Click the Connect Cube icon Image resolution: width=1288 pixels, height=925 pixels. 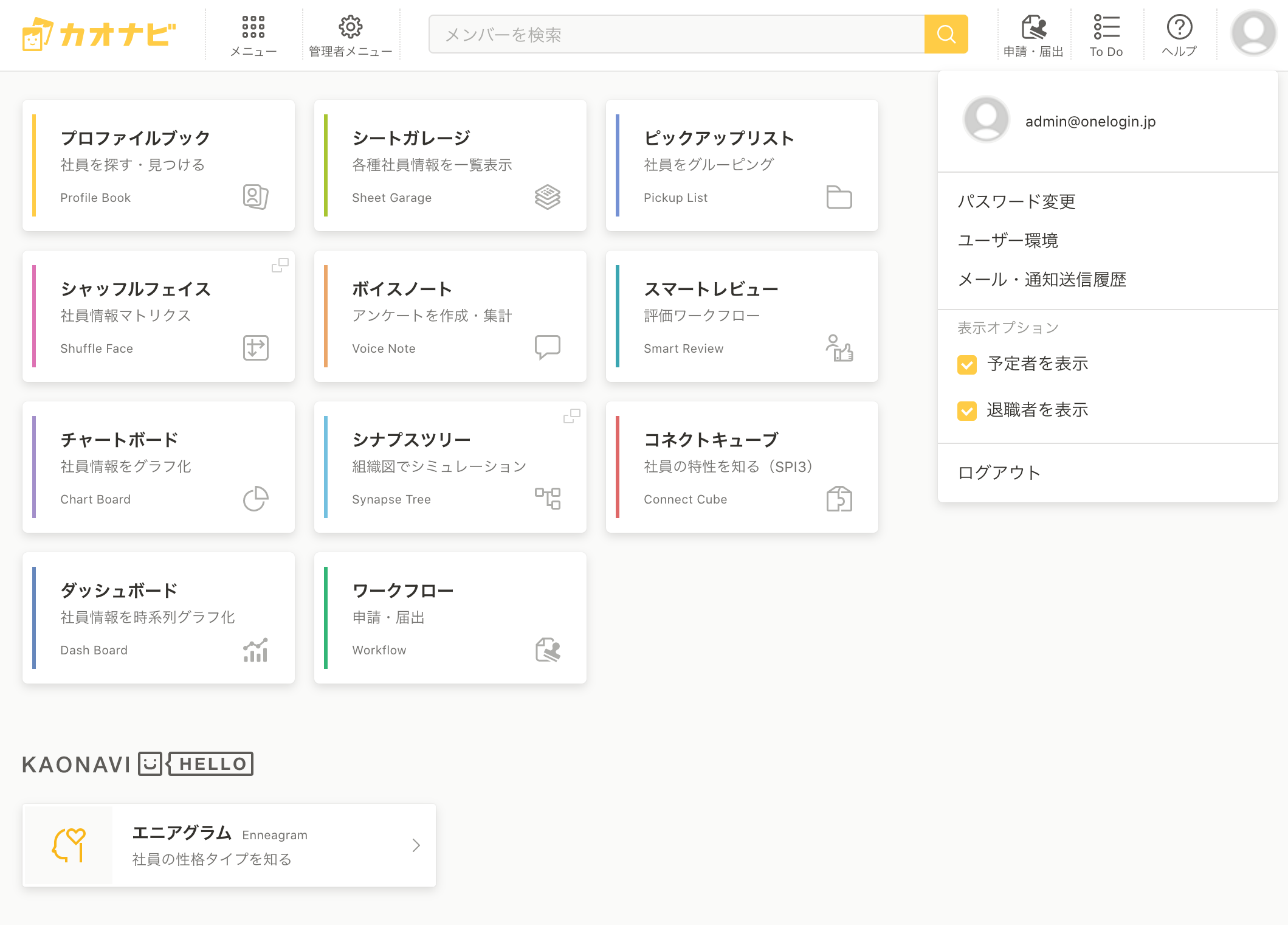[839, 499]
